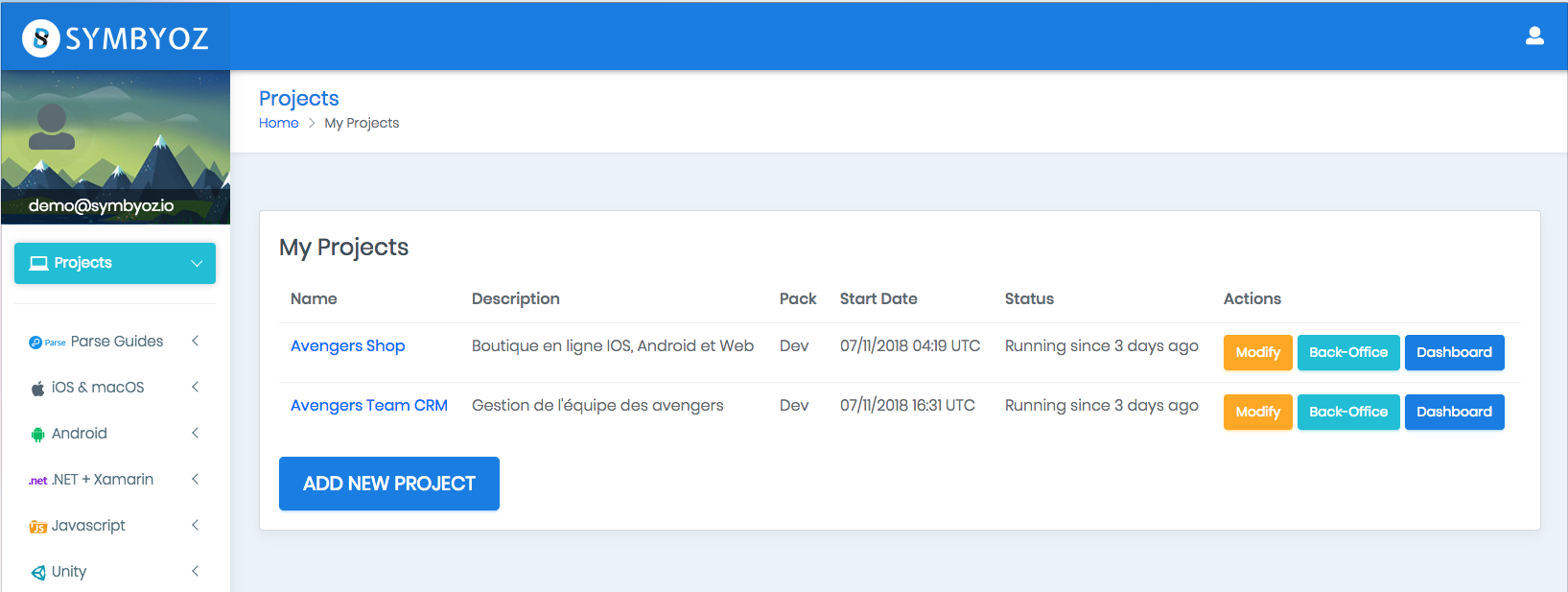Click the Pack column header
Image resolution: width=1568 pixels, height=592 pixels.
[798, 298]
